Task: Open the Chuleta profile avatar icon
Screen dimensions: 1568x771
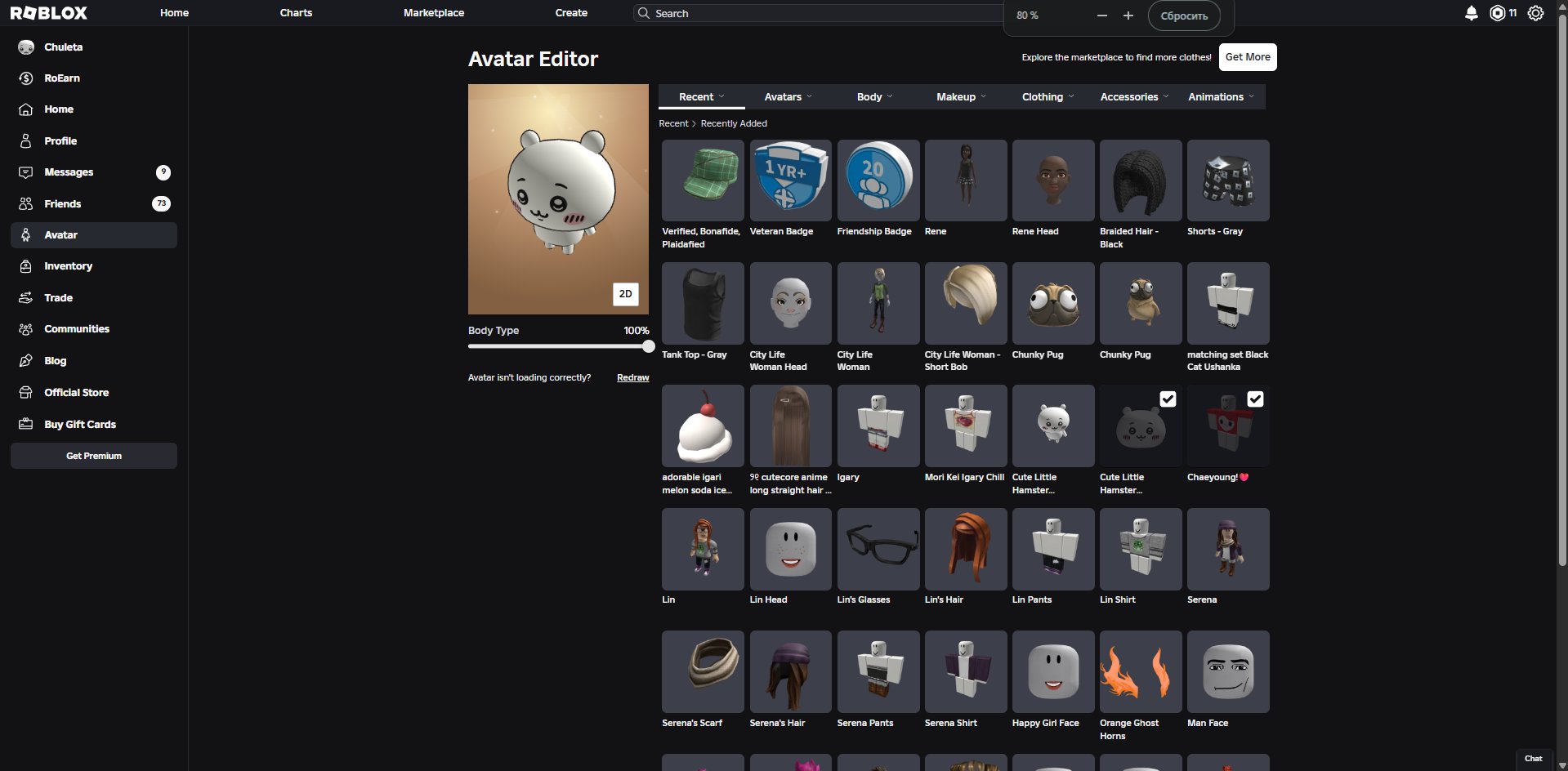Action: (26, 47)
